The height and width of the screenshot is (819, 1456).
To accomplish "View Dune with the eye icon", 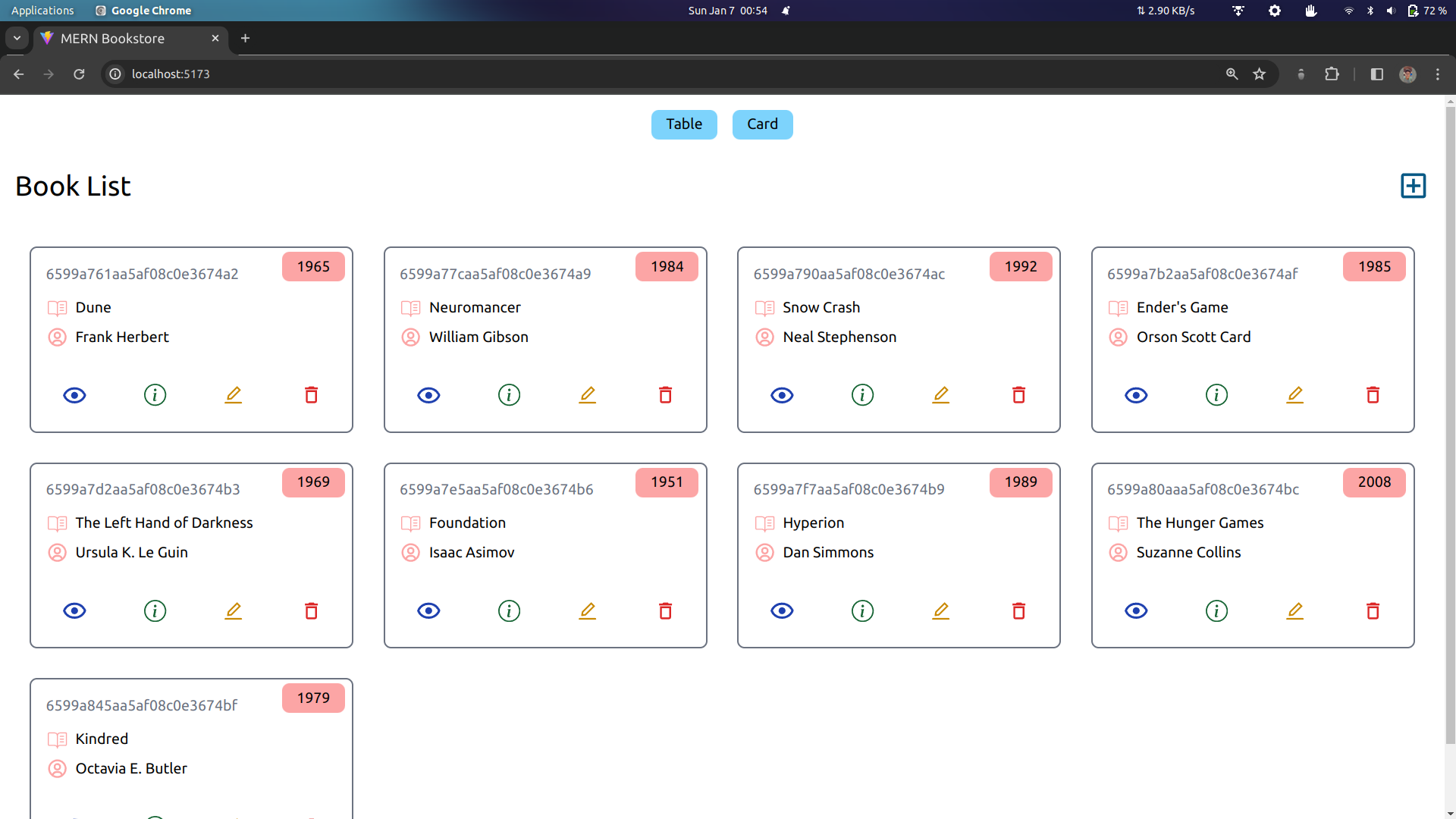I will tap(74, 394).
